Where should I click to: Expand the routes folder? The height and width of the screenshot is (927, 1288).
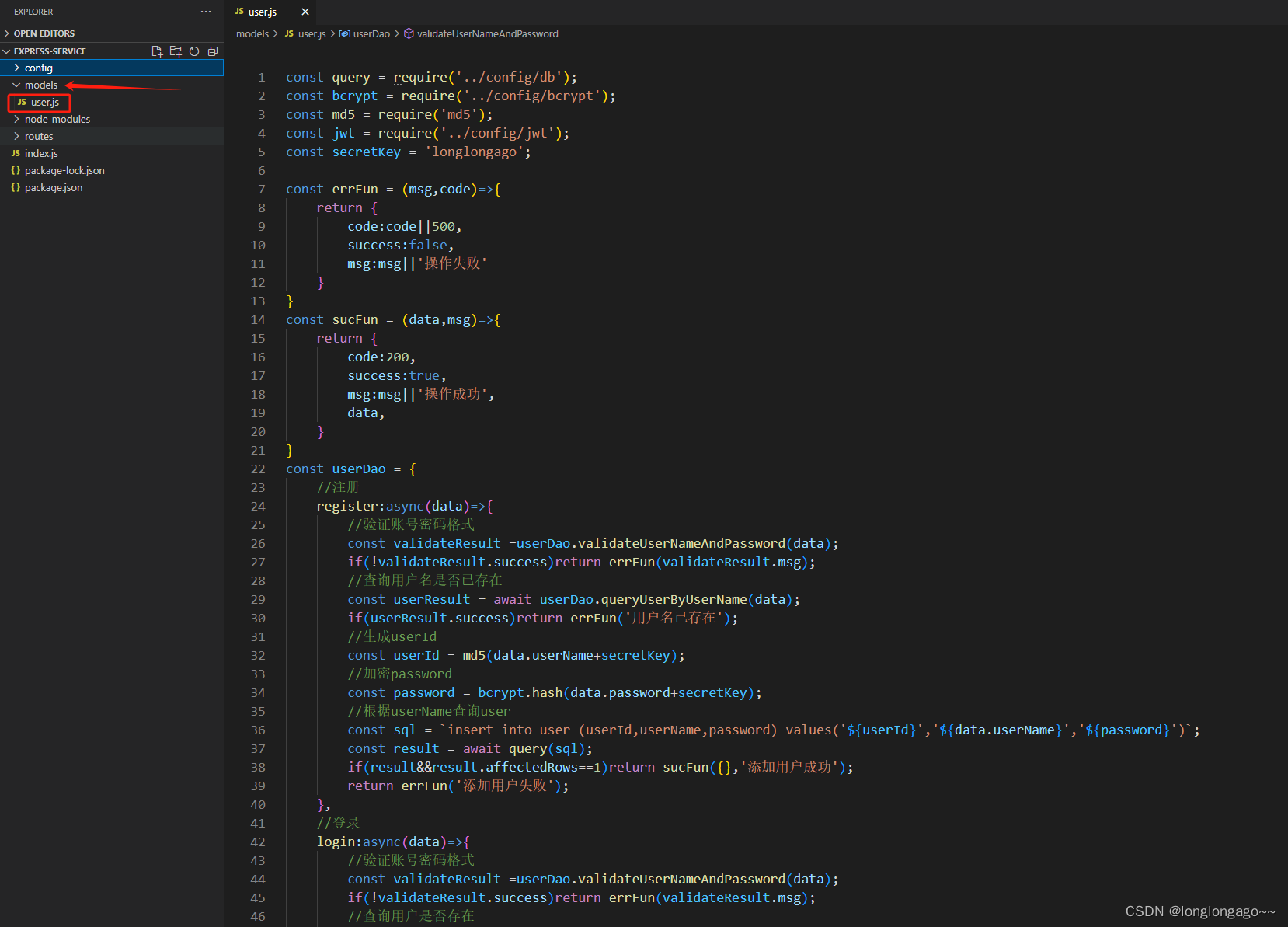coord(112,136)
